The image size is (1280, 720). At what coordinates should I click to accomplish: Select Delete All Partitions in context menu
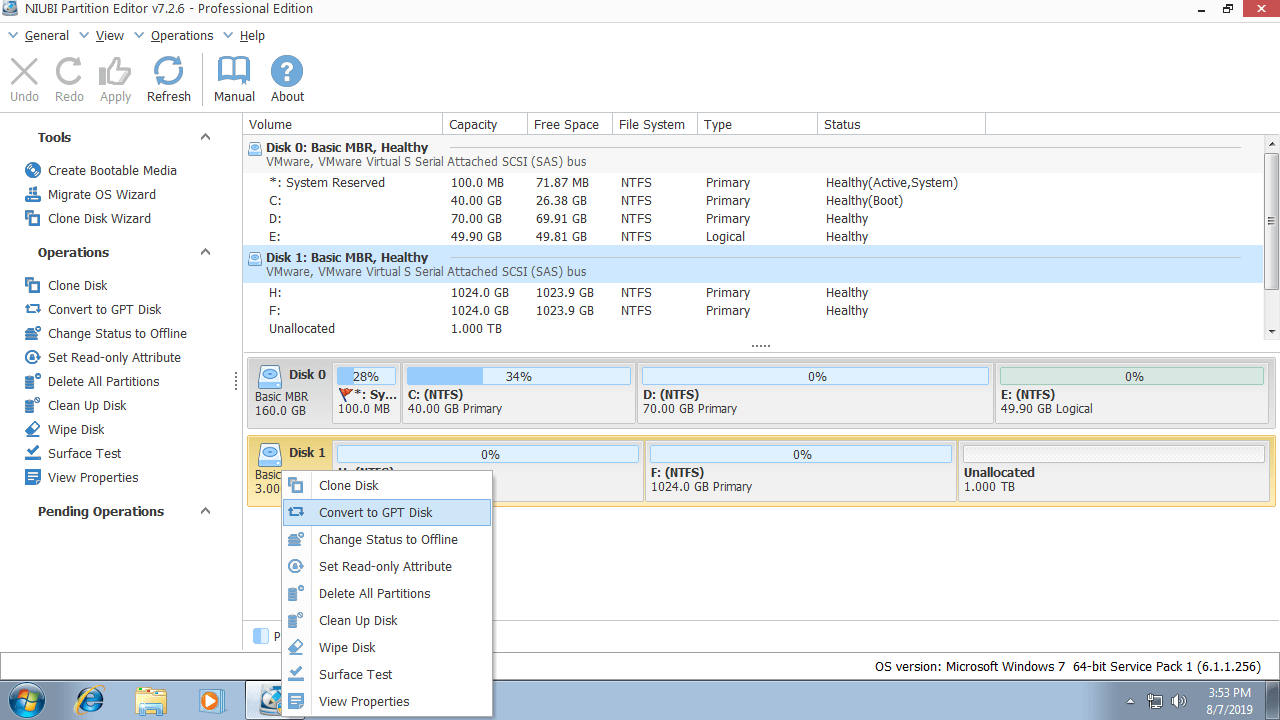[374, 593]
